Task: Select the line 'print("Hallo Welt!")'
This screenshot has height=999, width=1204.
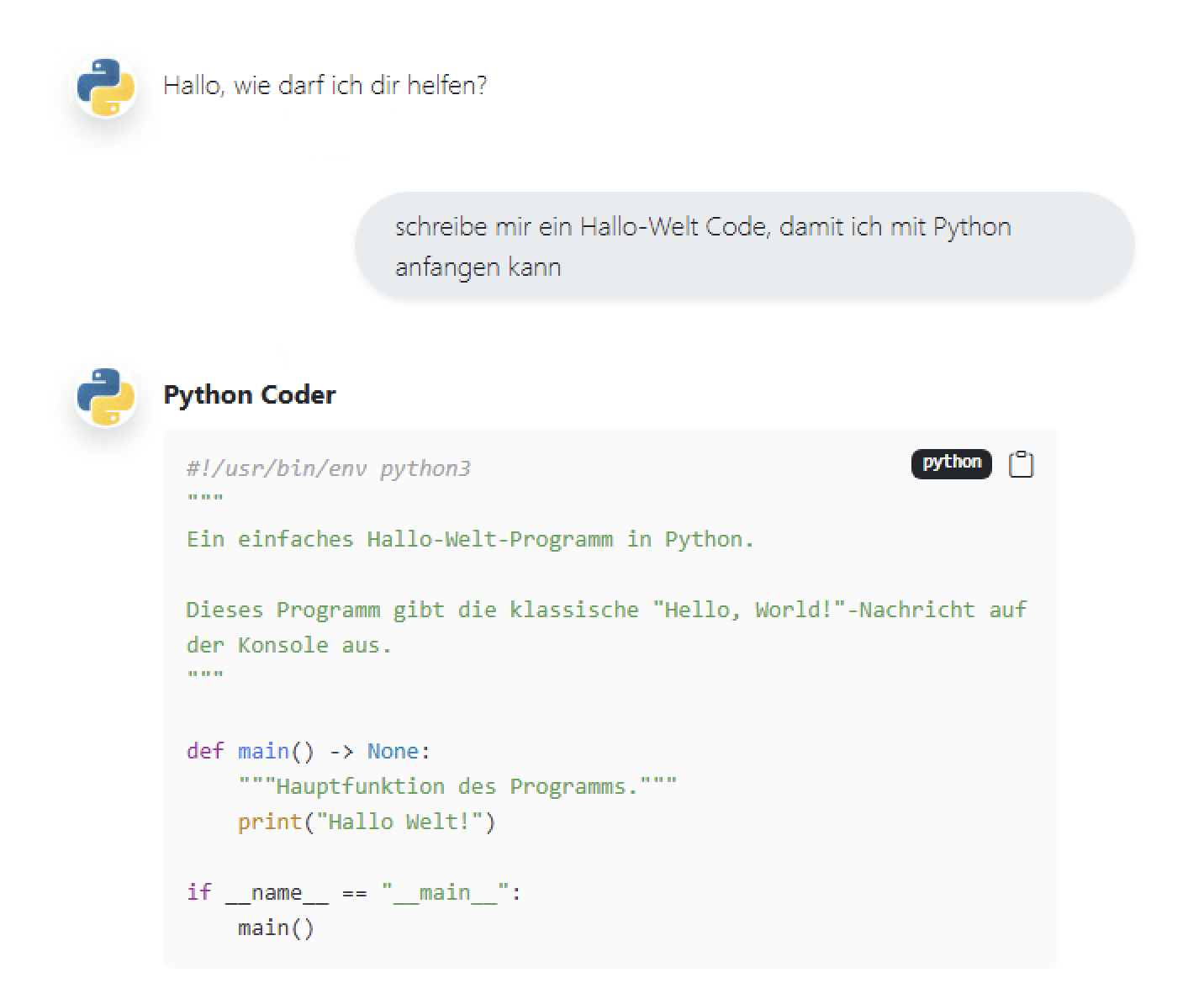Action: coord(367,822)
